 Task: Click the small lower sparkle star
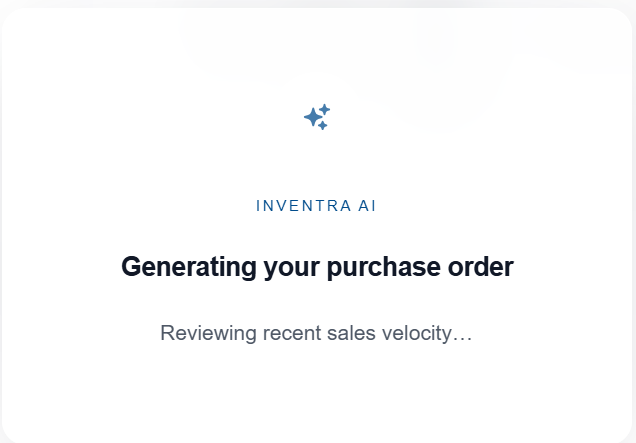[x=322, y=126]
